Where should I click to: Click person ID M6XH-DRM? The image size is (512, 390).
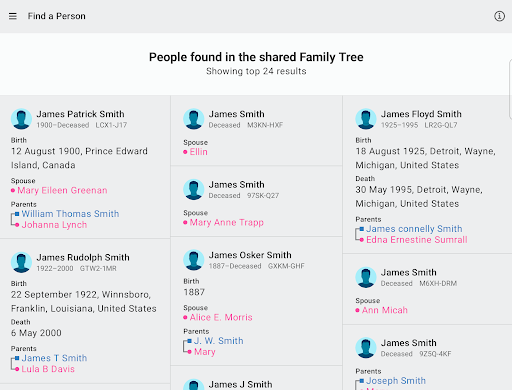point(438,283)
